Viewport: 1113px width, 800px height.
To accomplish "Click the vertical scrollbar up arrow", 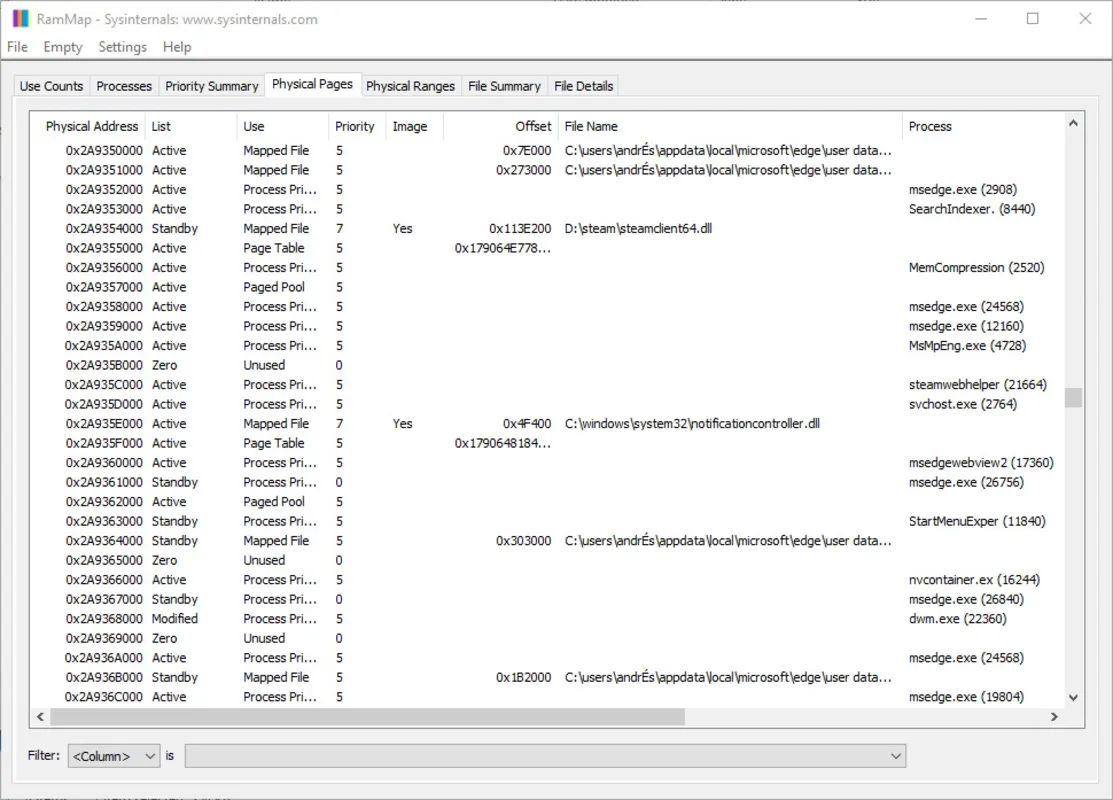I will [1073, 123].
